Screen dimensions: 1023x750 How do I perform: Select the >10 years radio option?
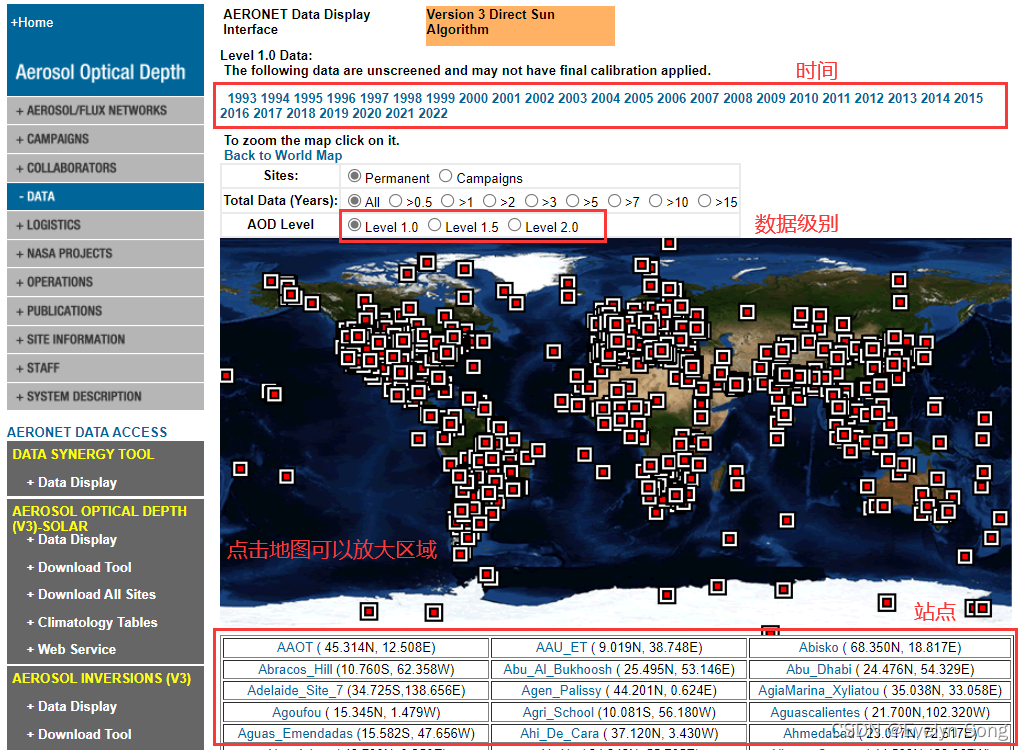point(656,201)
